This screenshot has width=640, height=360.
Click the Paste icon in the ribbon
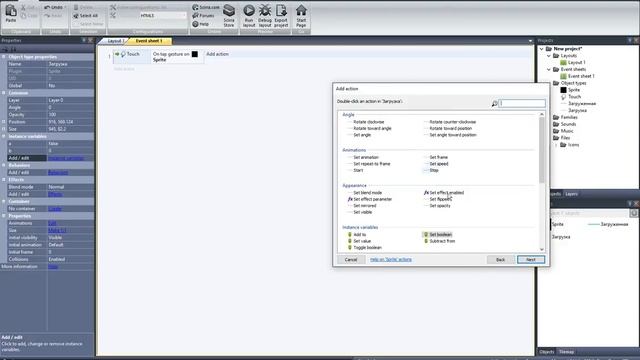tap(11, 13)
